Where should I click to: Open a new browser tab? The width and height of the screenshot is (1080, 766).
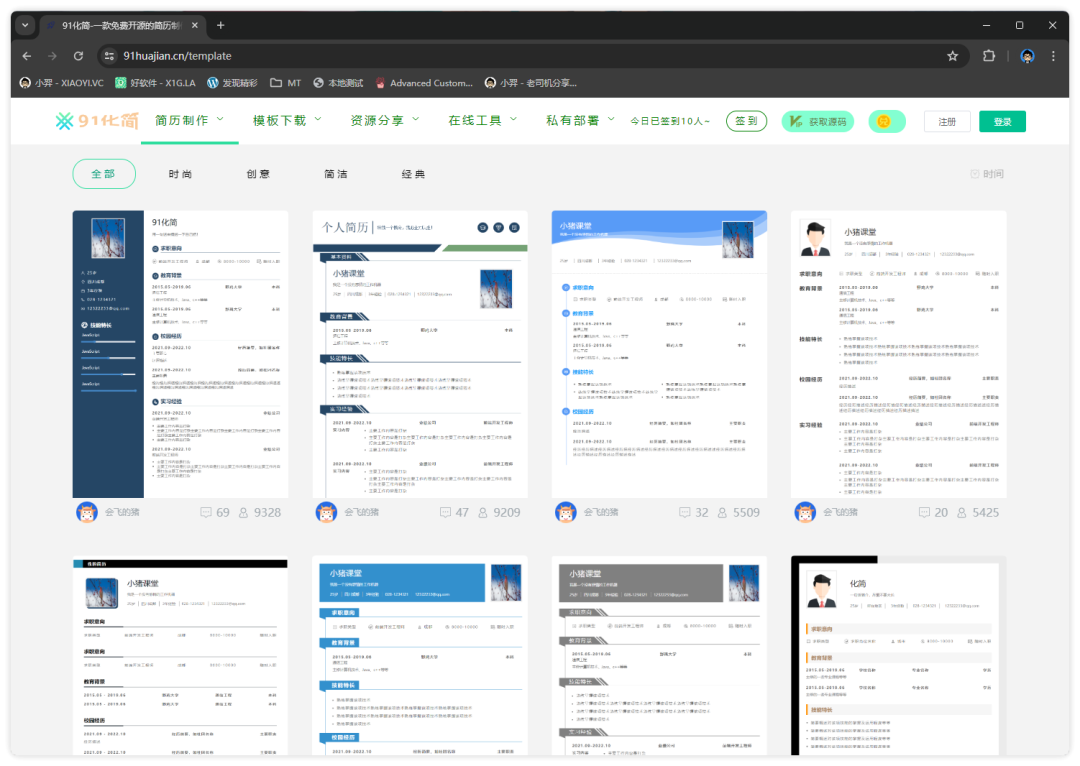click(x=220, y=25)
